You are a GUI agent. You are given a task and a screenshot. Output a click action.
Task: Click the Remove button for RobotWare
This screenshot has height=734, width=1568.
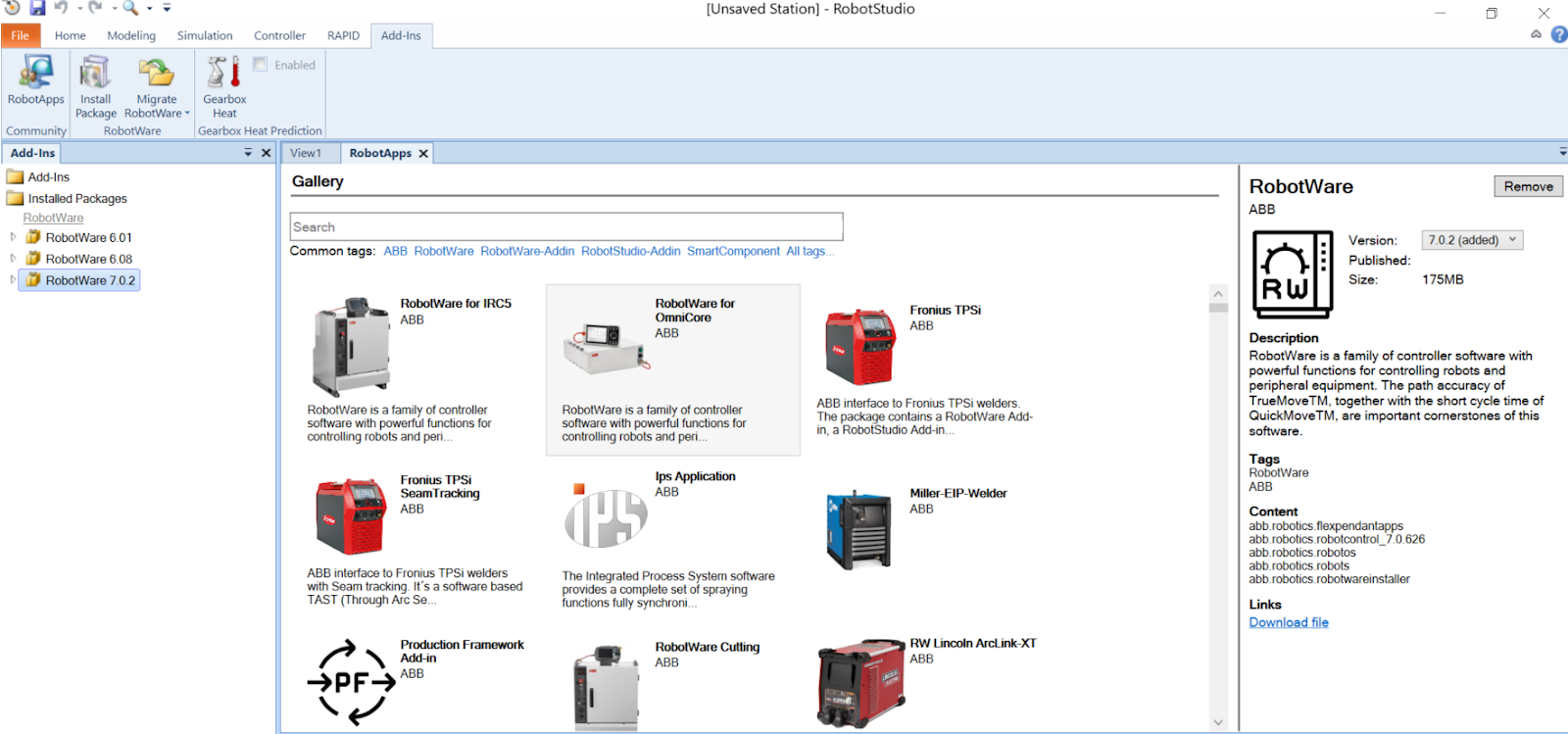tap(1528, 186)
